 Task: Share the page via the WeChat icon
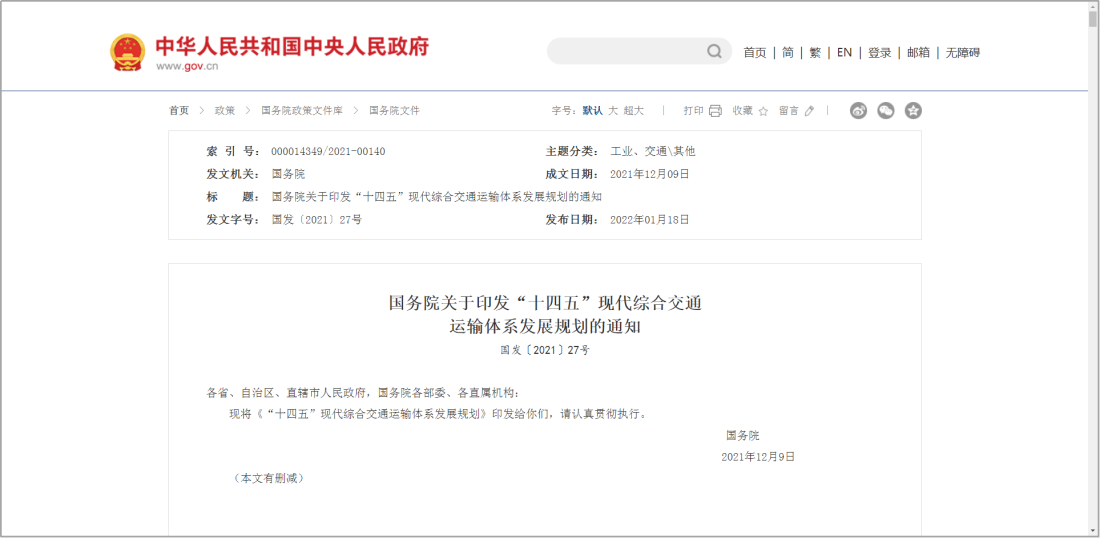886,111
